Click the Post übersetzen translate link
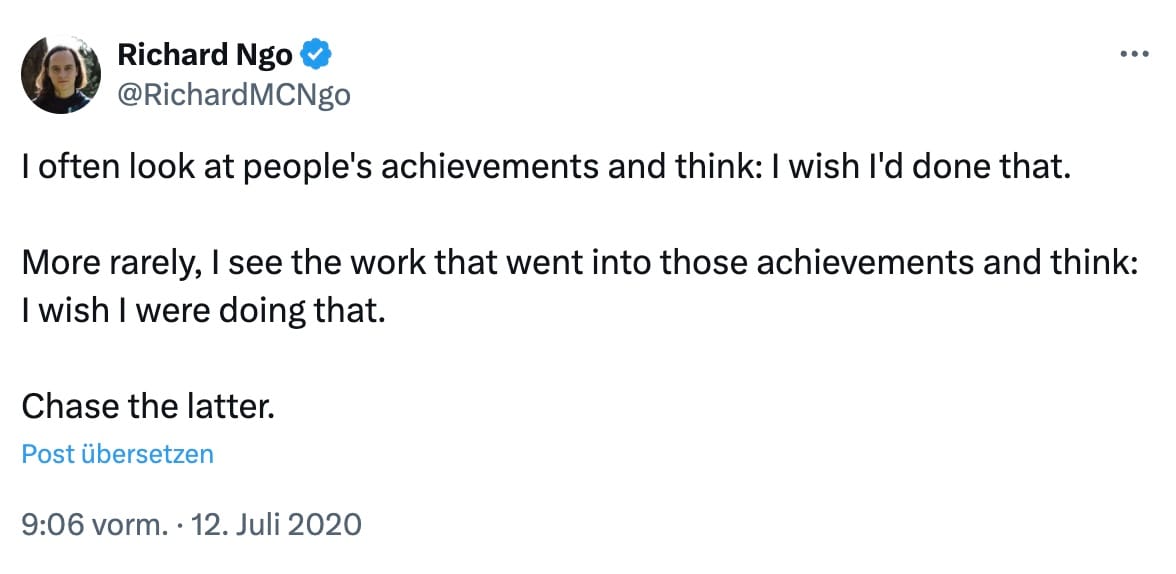Image resolution: width=1176 pixels, height=574 pixels. tap(117, 454)
